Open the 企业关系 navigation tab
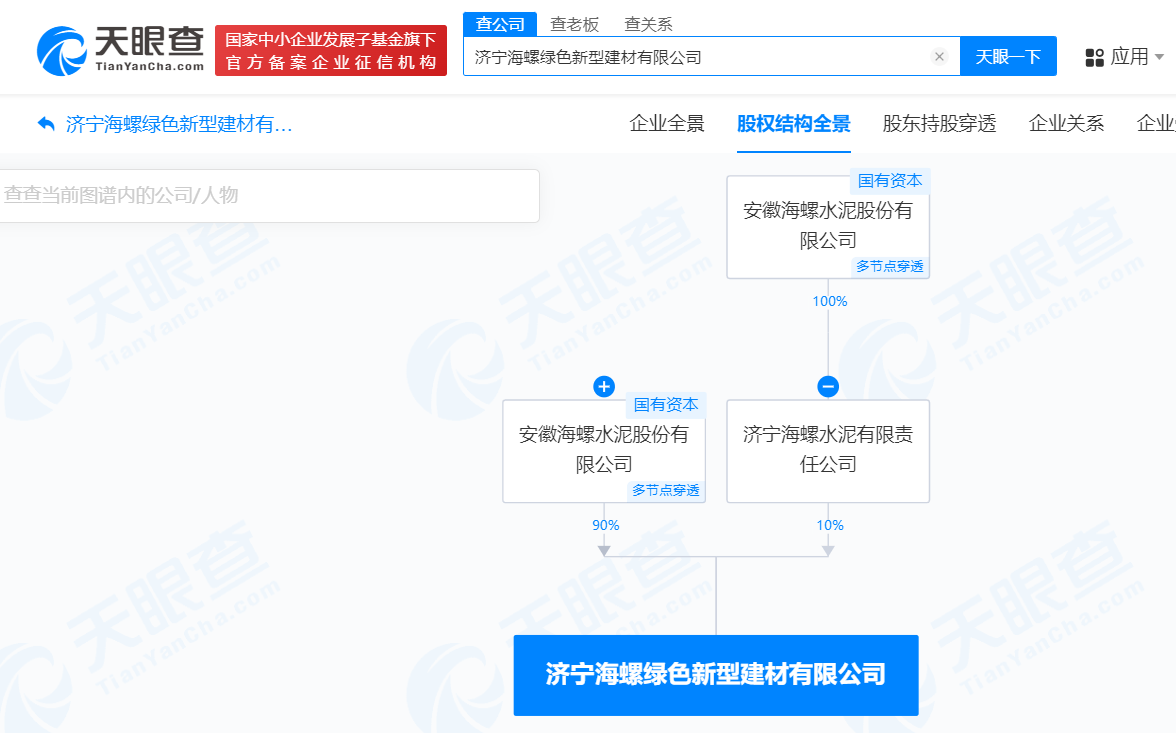 [1066, 123]
